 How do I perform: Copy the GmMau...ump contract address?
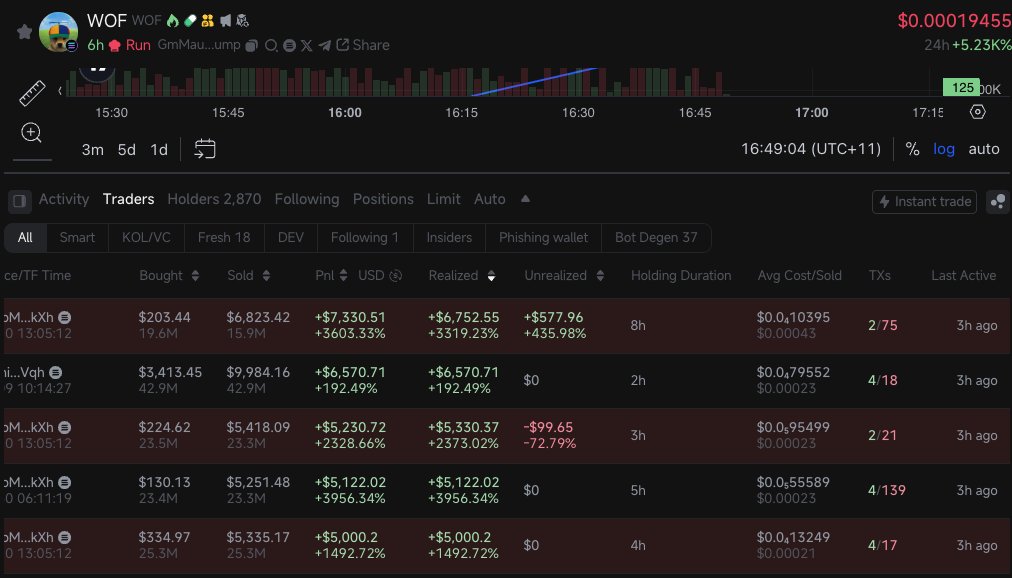252,45
